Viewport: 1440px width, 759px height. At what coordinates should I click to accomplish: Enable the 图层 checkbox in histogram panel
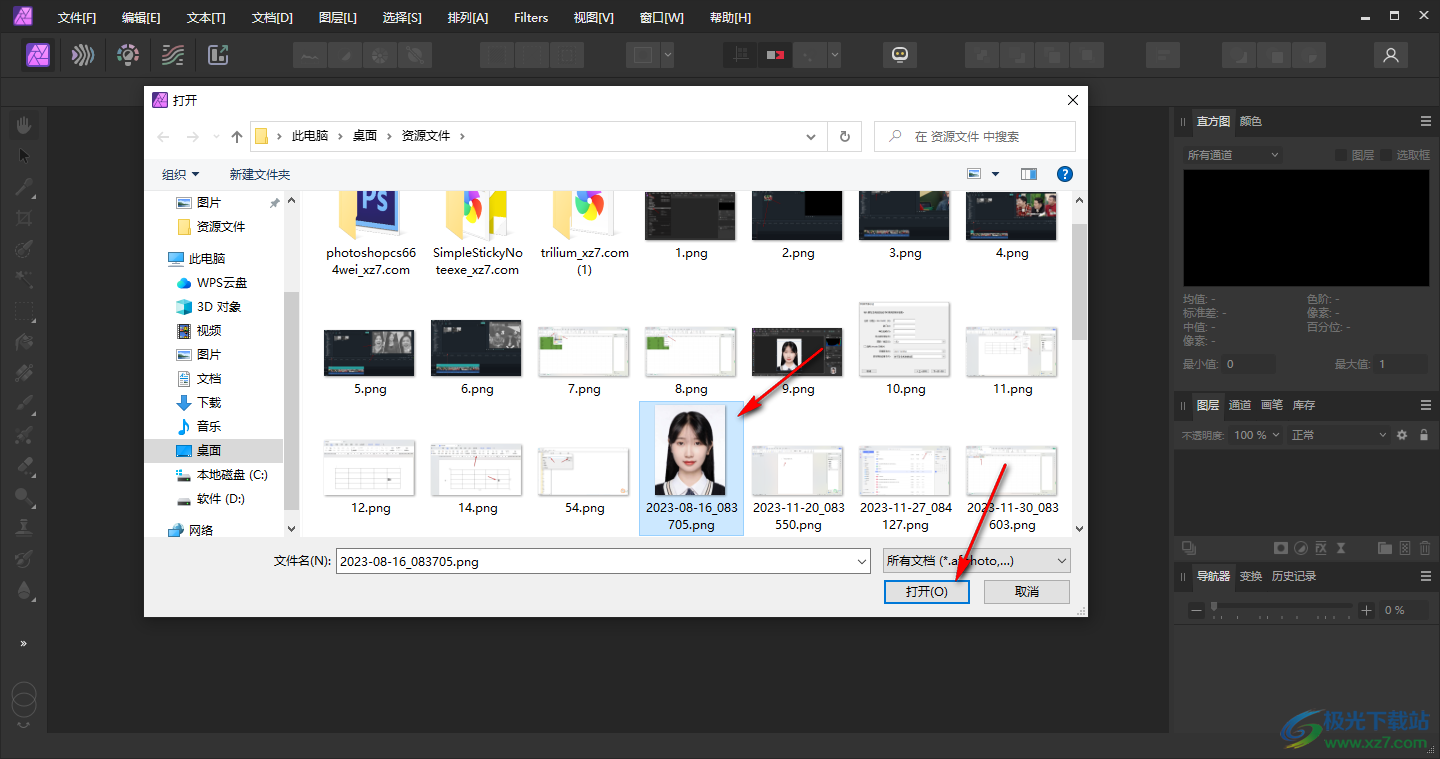tap(1341, 155)
